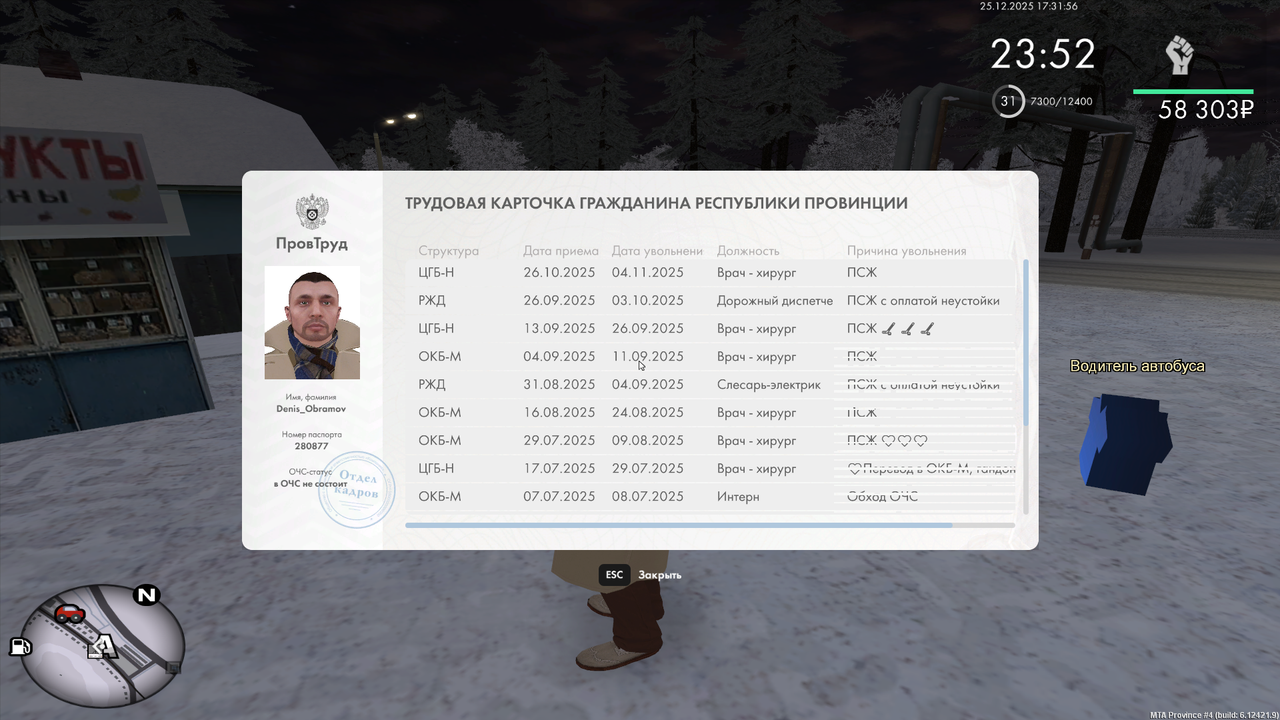Click the 13.09.2025 hire date

coord(559,328)
